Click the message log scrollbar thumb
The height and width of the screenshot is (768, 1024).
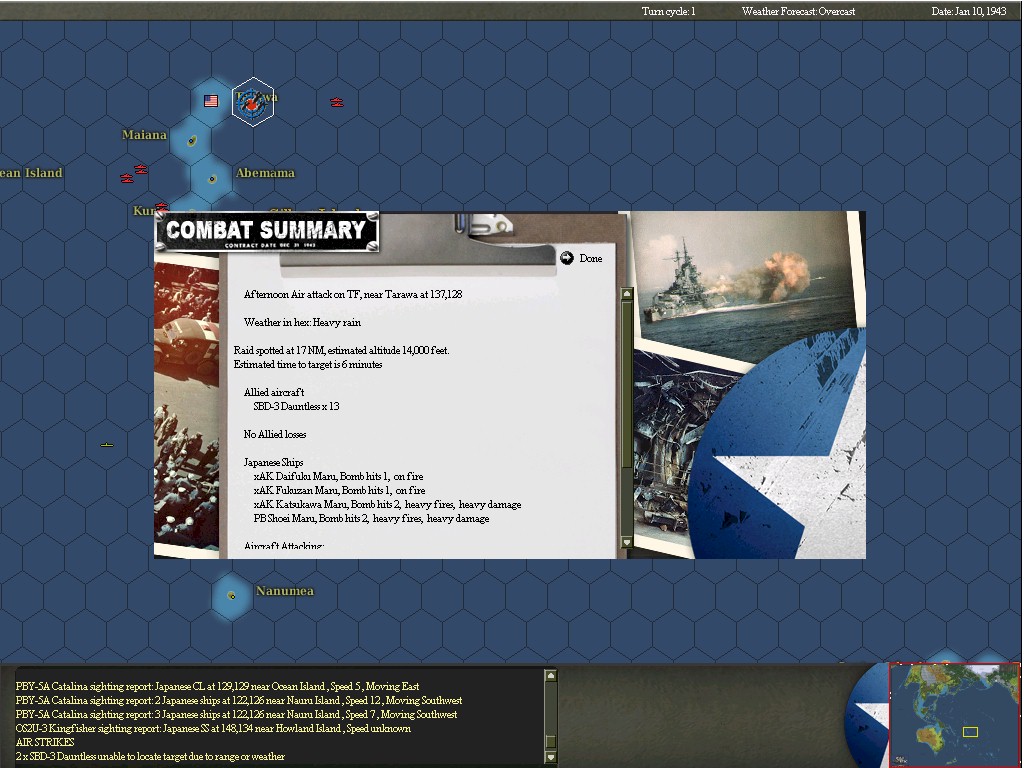pyautogui.click(x=551, y=742)
